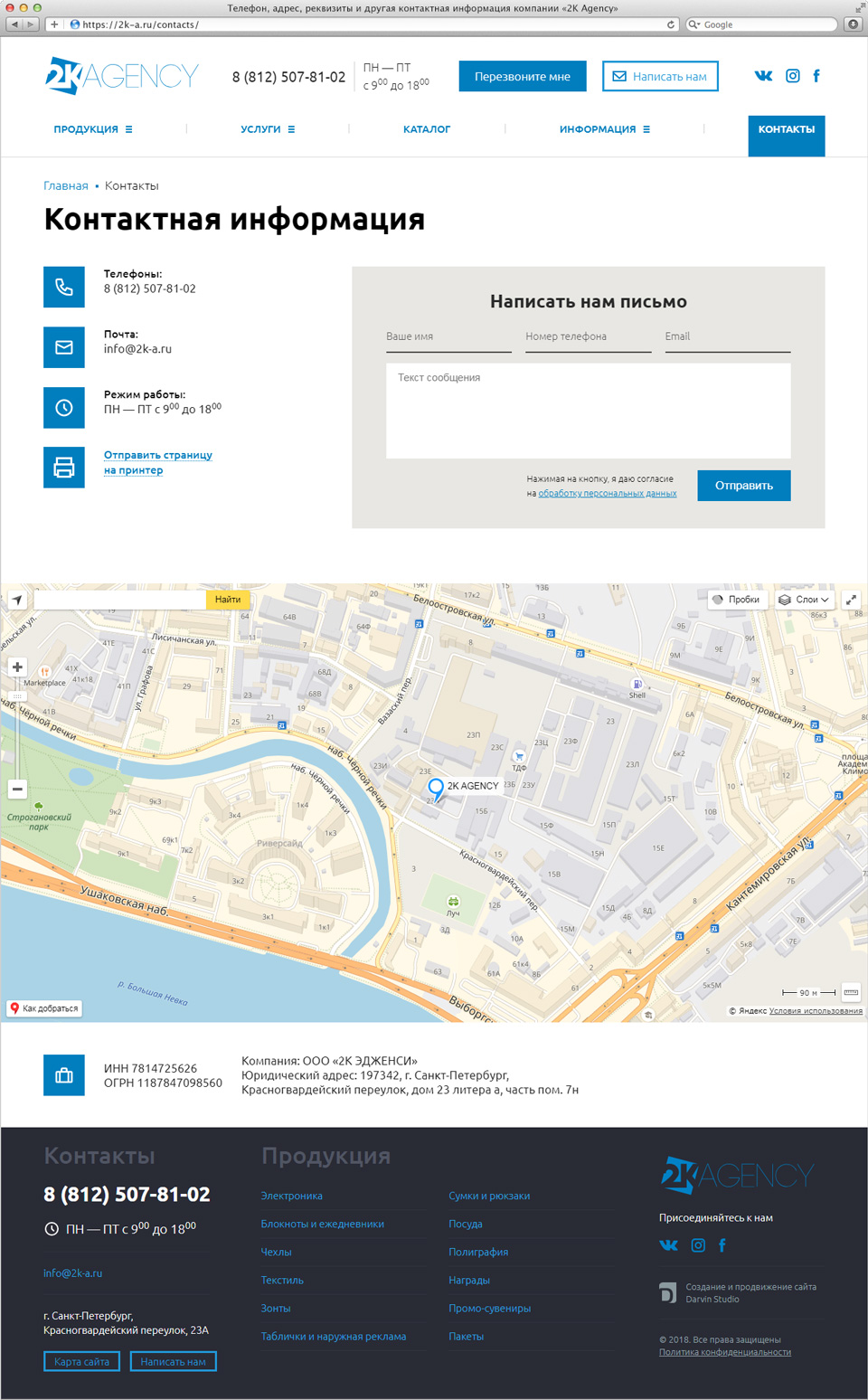Click browser back arrow button
The image size is (868, 1400).
(14, 24)
